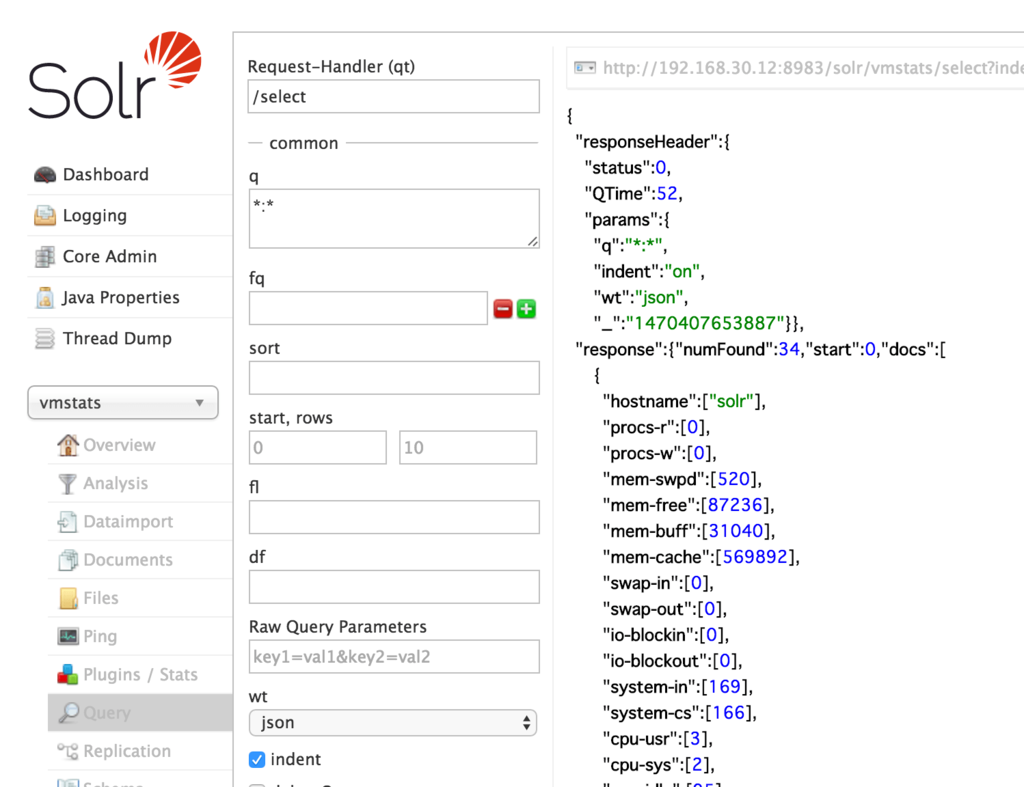Click the "mem-buff":[31040] line
This screenshot has height=787, width=1024.
[688, 531]
